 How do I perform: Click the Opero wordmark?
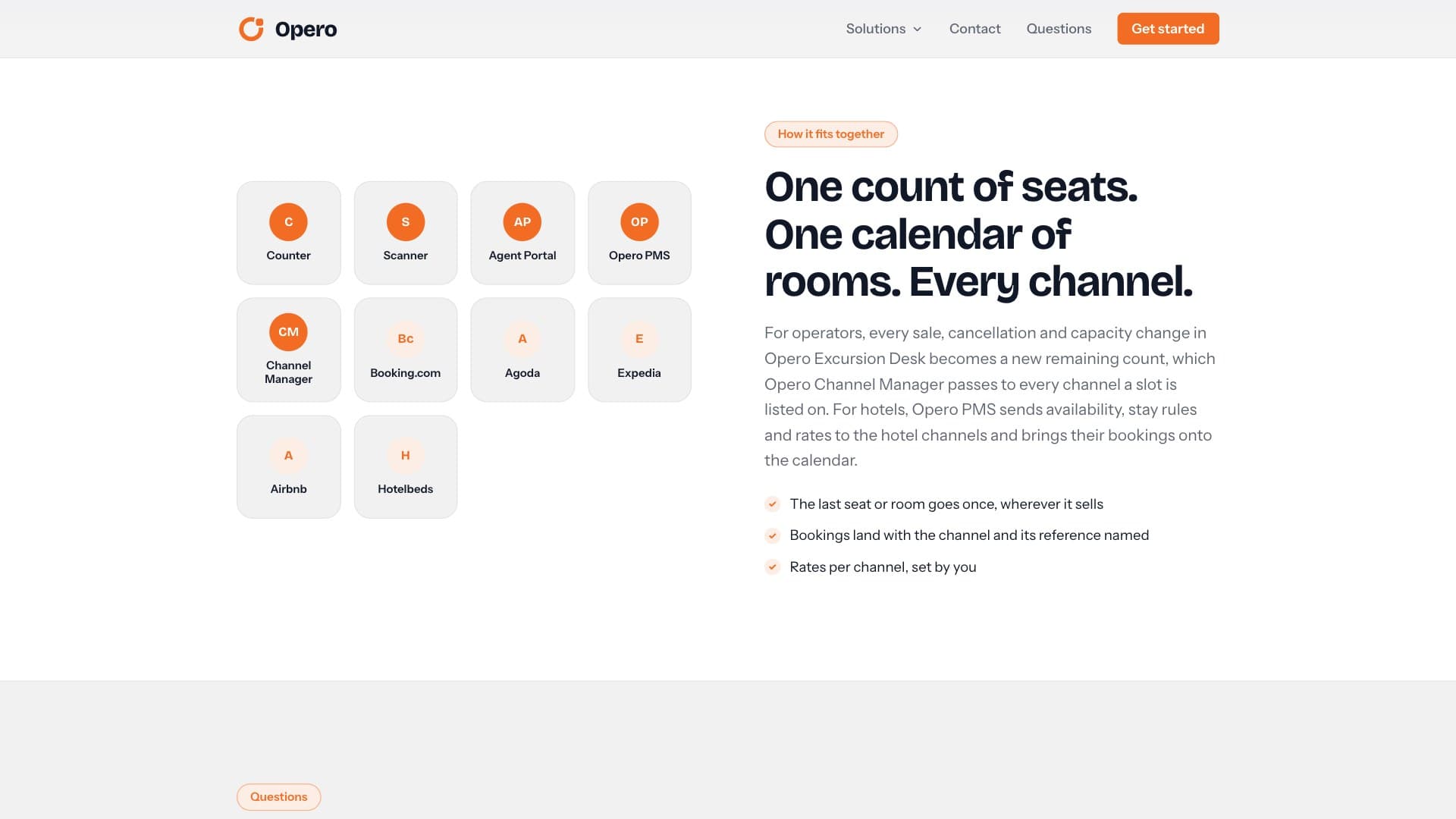point(306,30)
